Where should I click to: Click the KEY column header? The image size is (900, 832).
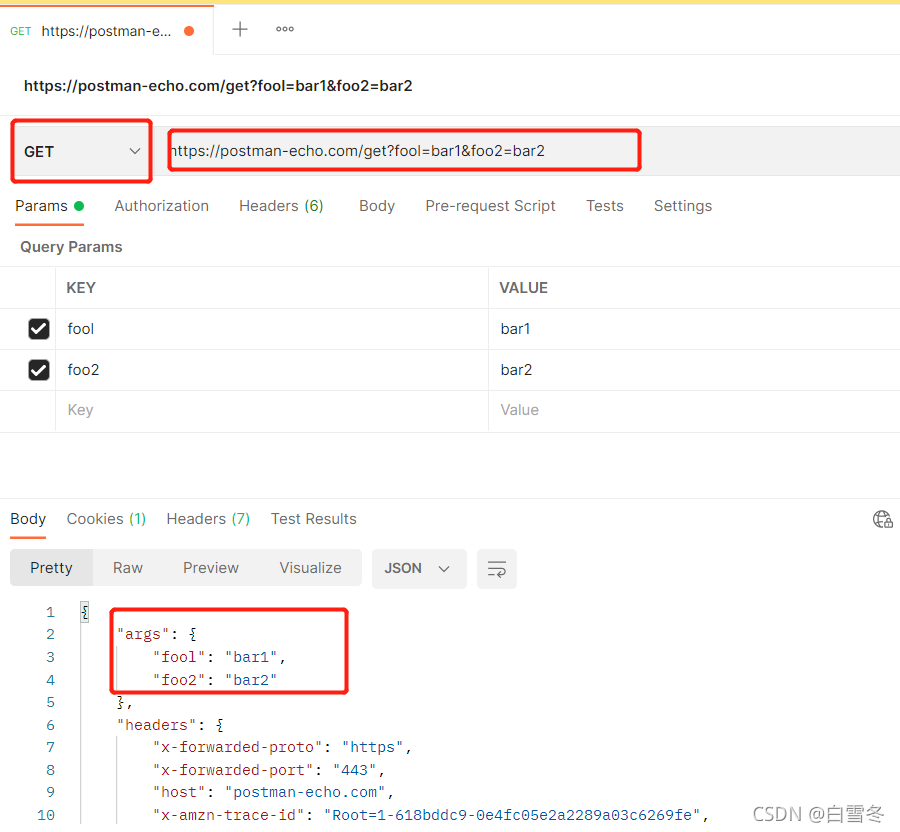tap(81, 288)
